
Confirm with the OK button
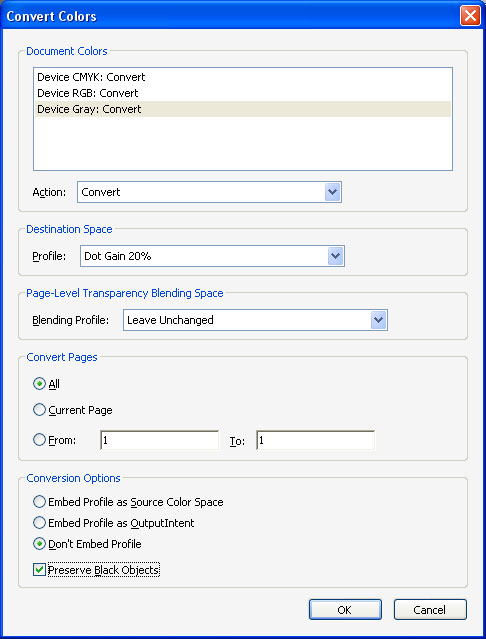(x=345, y=610)
